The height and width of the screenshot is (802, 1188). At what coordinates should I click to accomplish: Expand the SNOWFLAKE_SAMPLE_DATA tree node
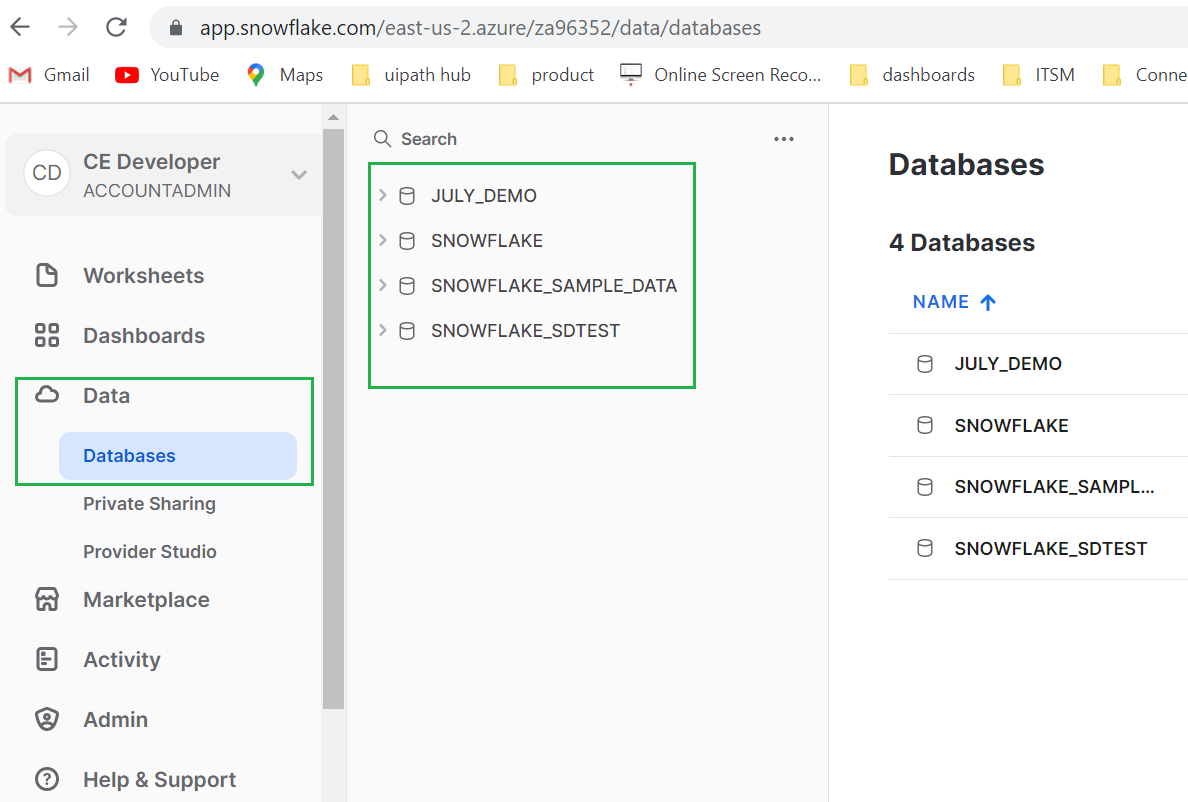(383, 285)
